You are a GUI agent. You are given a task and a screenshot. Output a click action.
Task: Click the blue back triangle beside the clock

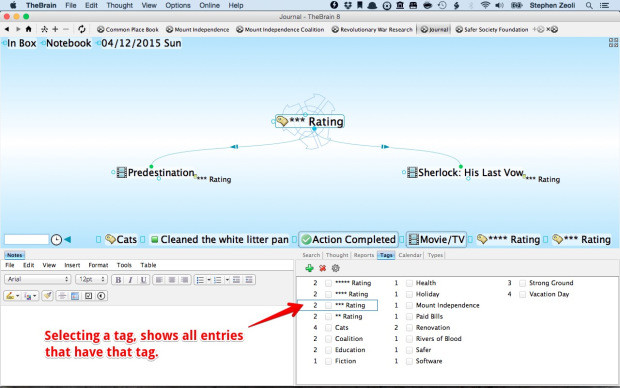pos(68,239)
